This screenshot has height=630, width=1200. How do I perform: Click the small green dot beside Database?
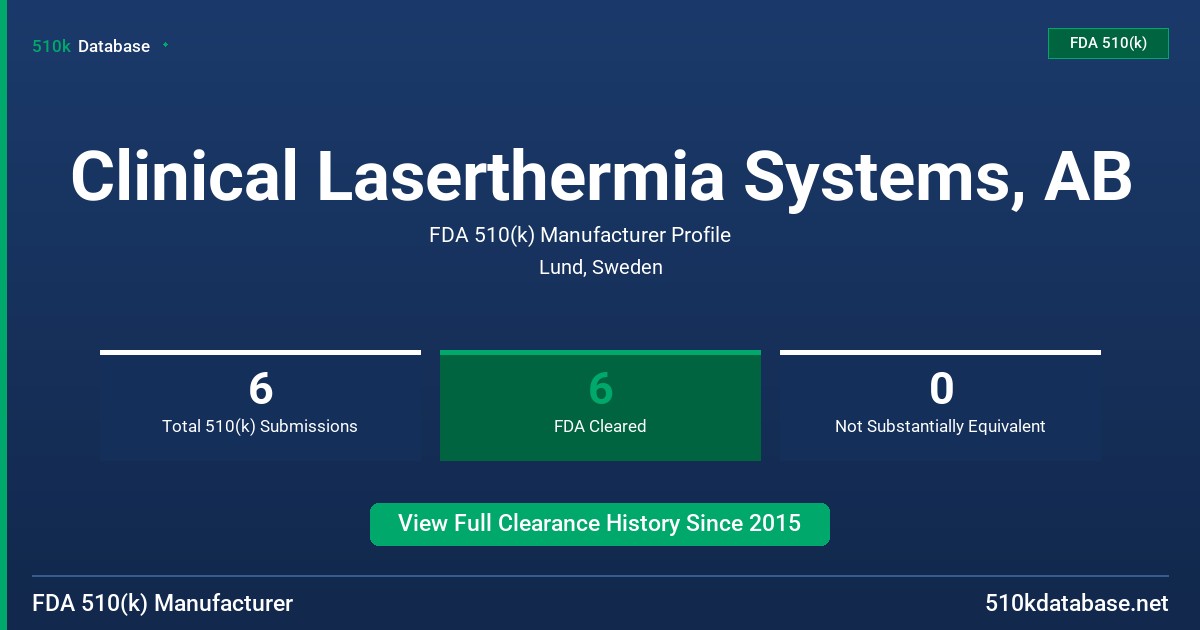(165, 45)
